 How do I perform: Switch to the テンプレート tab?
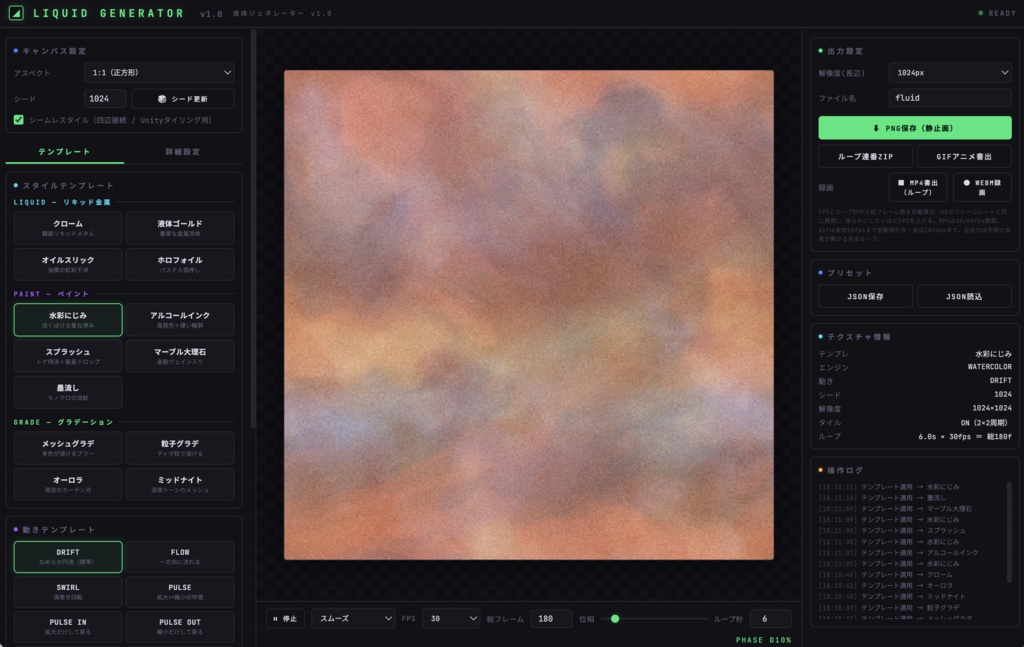tap(65, 151)
